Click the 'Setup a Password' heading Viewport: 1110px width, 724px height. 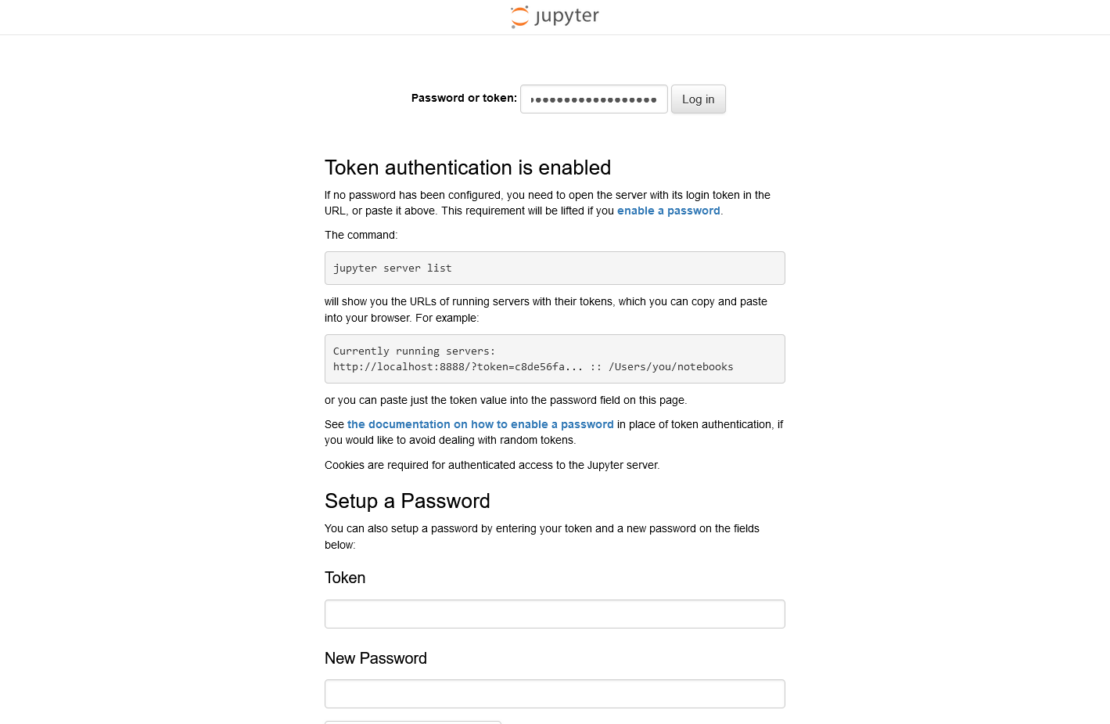coord(407,501)
